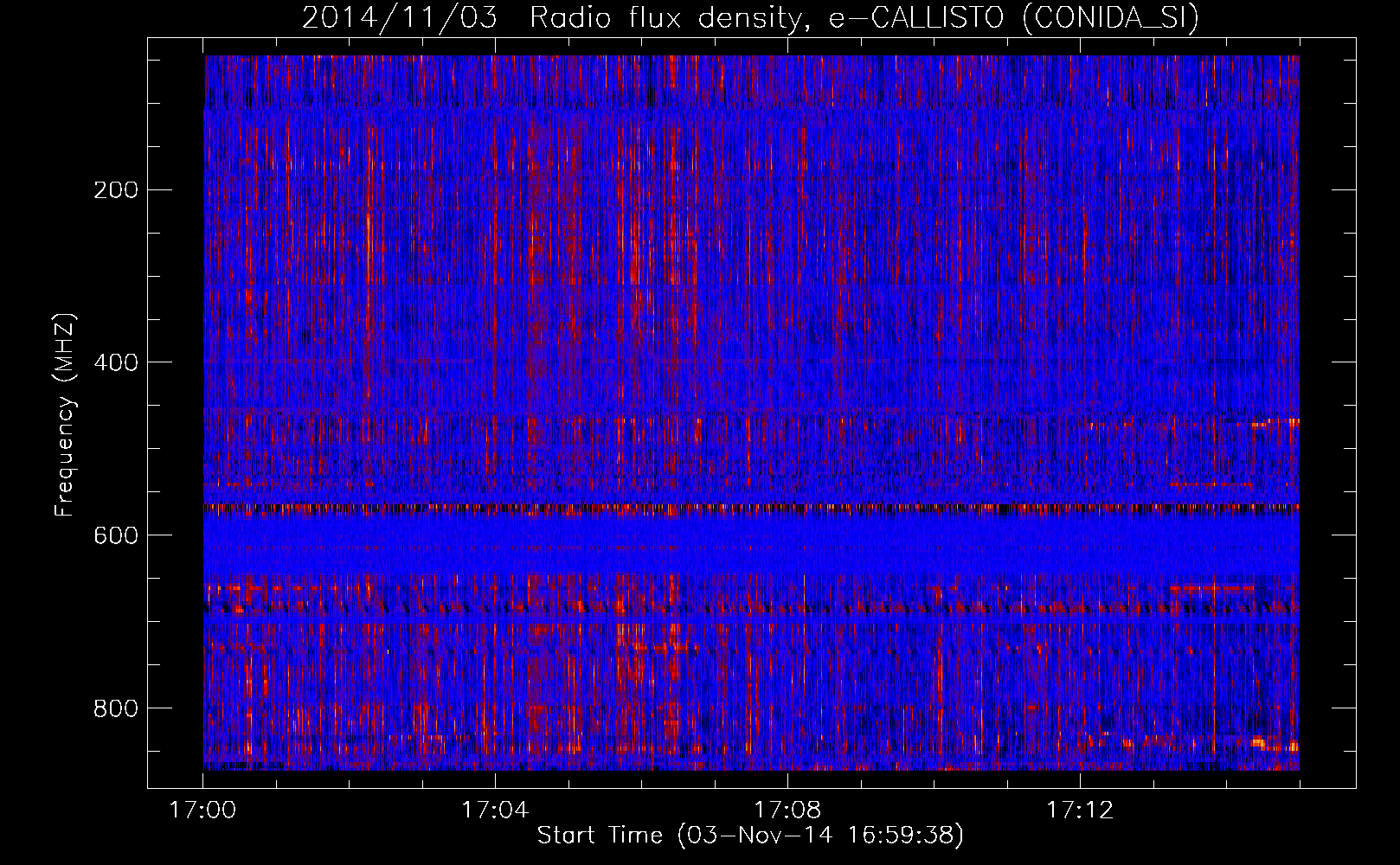Click the 'Start Time (03-Nov-14 16:59:38)' label
Image resolution: width=1400 pixels, height=865 pixels.
pyautogui.click(x=750, y=836)
